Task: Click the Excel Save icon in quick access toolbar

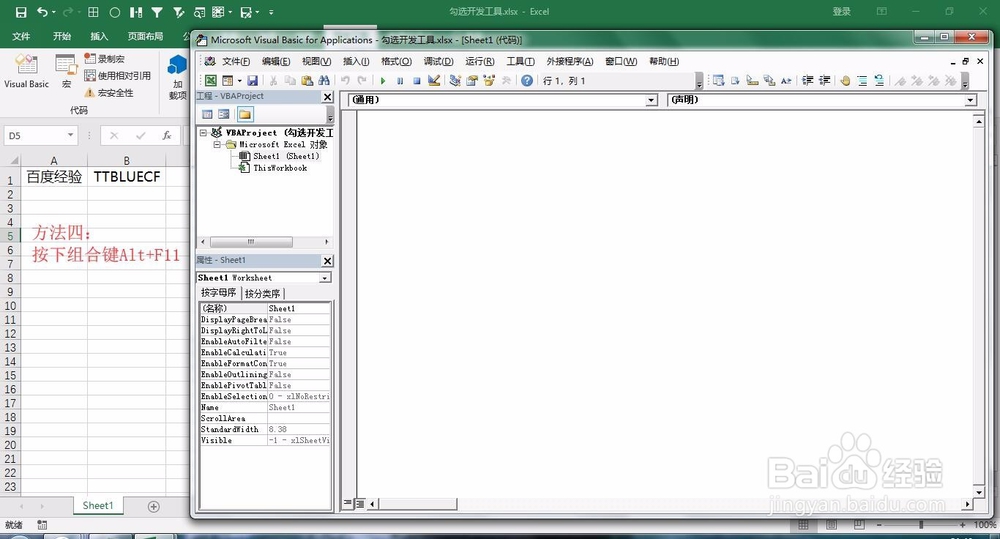Action: point(21,11)
